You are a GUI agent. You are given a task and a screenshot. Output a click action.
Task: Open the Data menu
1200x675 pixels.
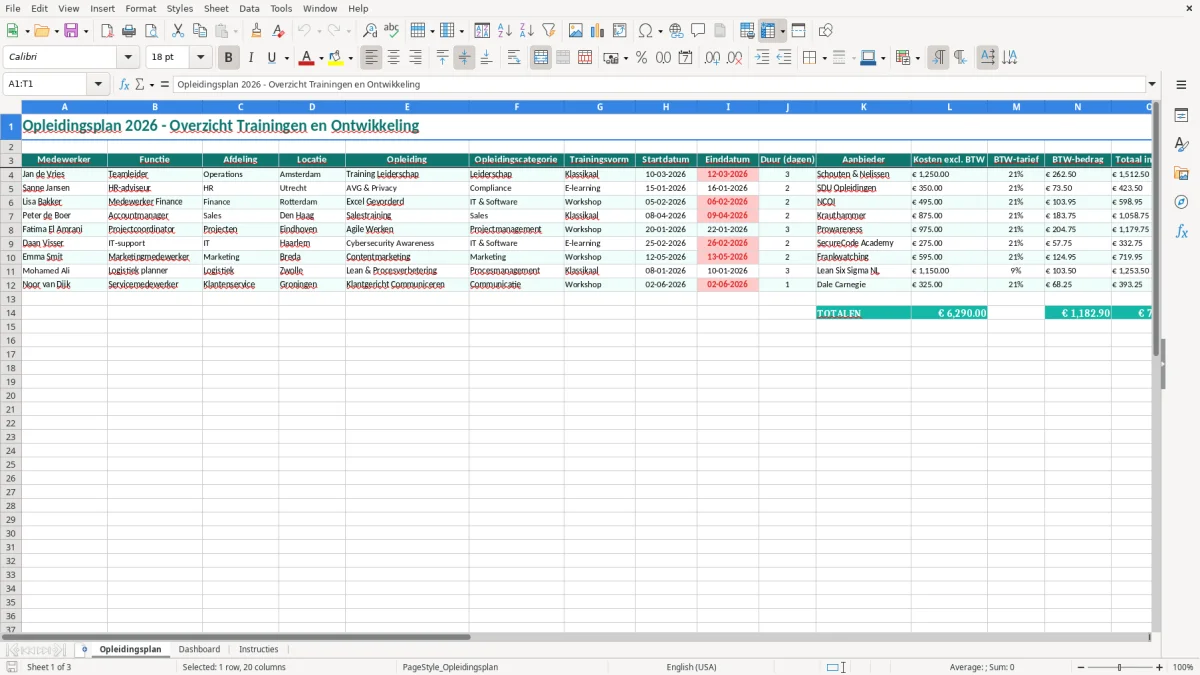tap(249, 8)
